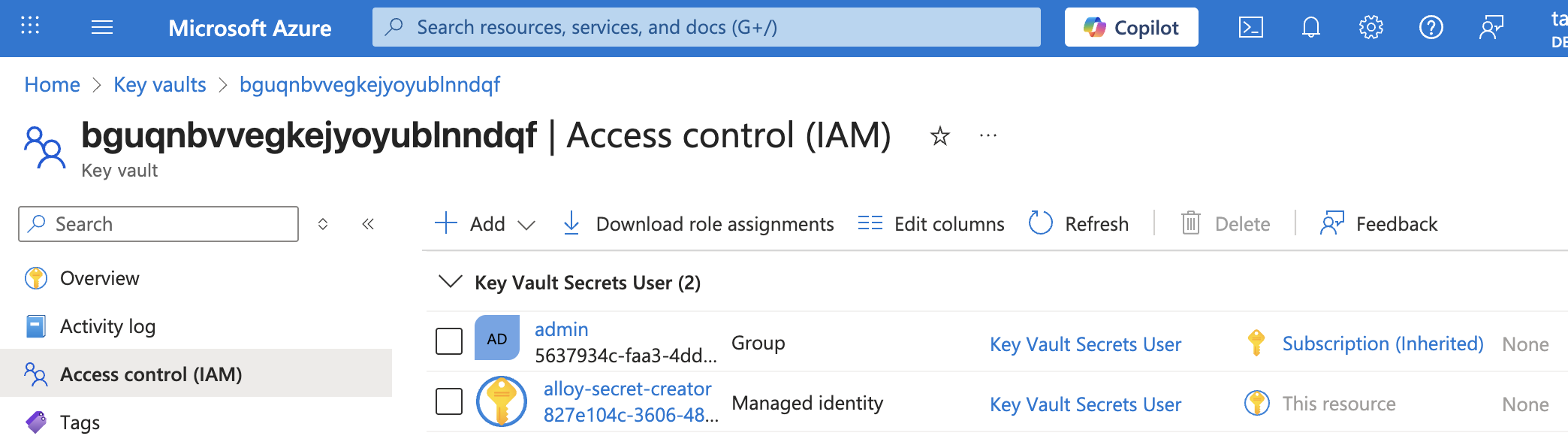Toggle sidebar menu expand/collapse arrows
1568x439 pixels.
(323, 224)
